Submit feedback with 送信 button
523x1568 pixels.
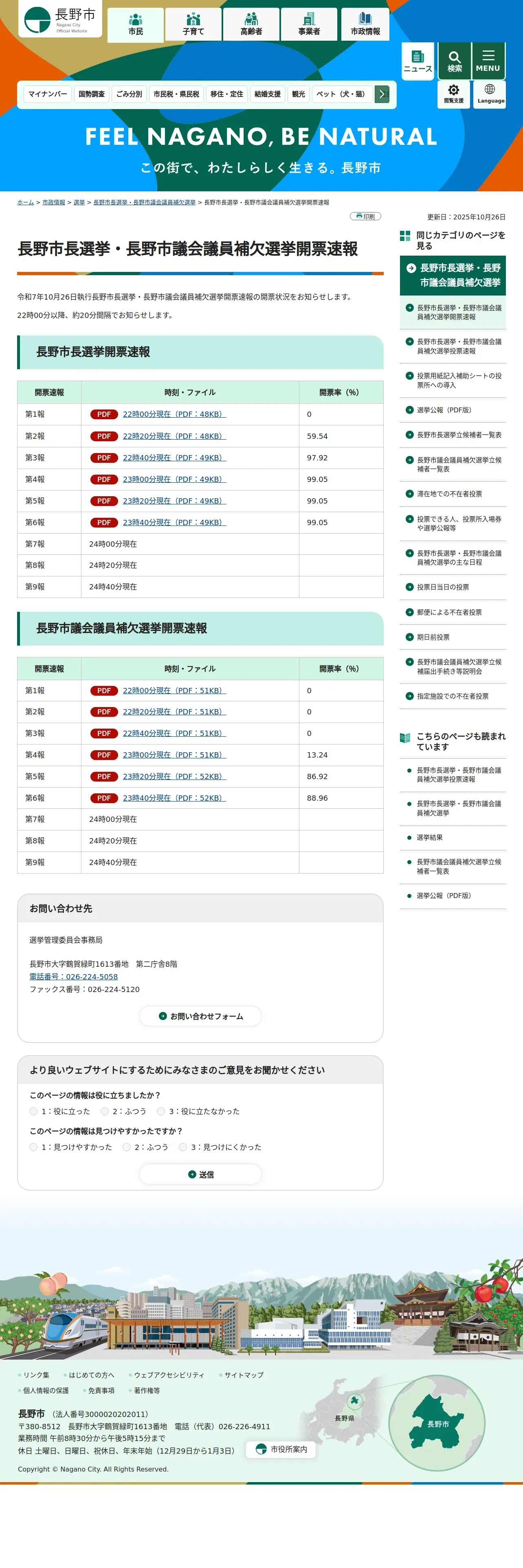(200, 1174)
